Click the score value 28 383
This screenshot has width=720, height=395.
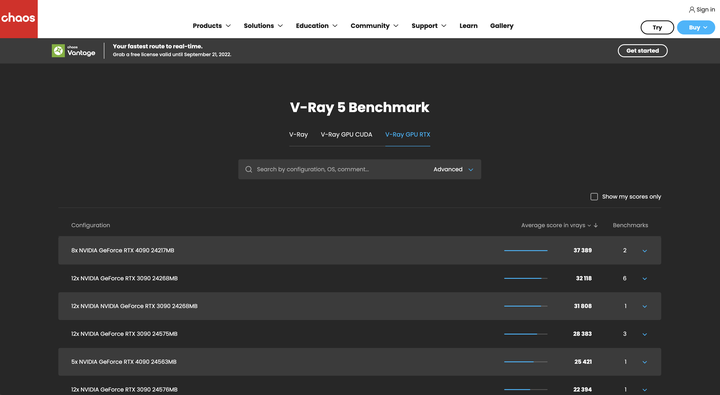[x=582, y=334]
